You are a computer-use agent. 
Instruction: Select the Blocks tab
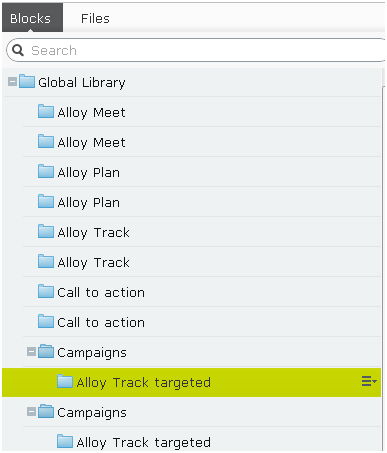pos(32,18)
